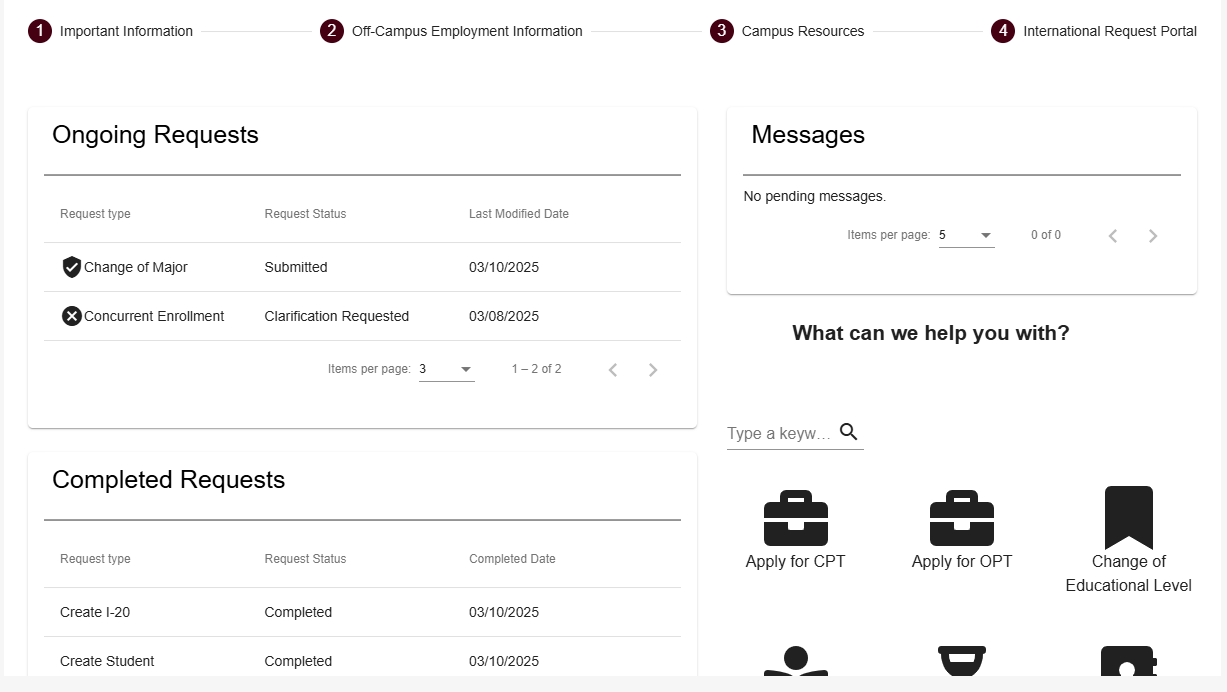
Task: Select the Change of Educational Level bookmark icon
Action: click(1128, 518)
